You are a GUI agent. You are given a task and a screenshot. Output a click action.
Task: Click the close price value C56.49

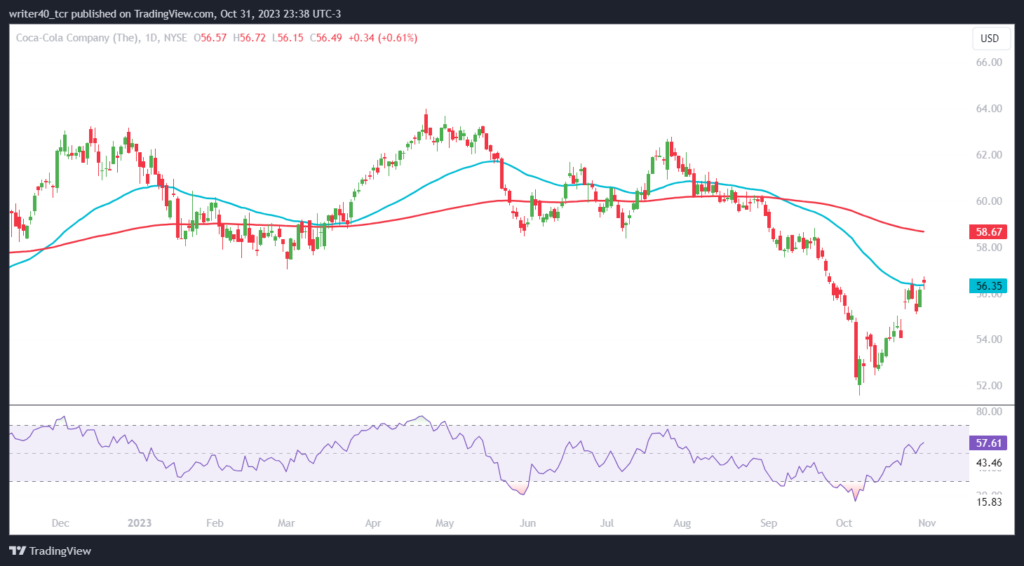325,38
